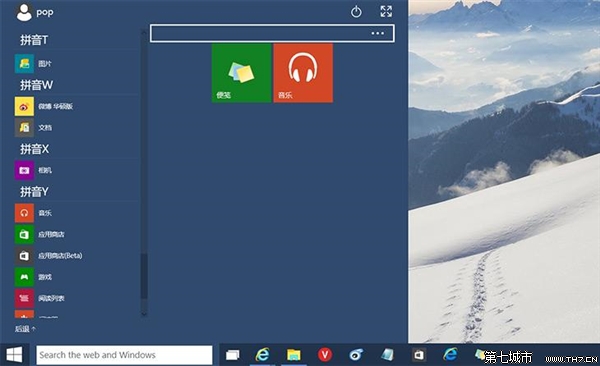Open the blue eye-logo taskbar app

click(356, 355)
